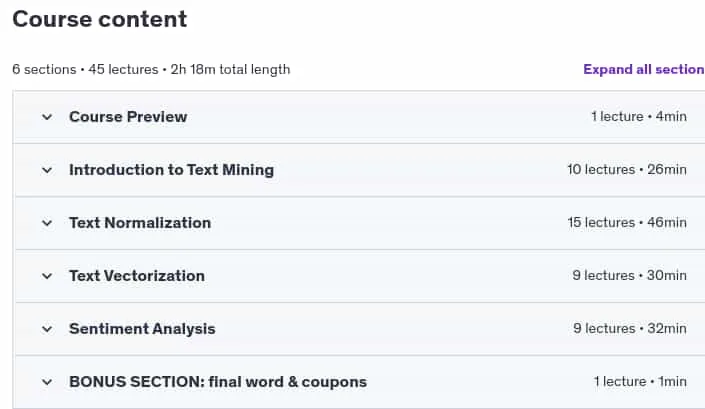Click the 6 sections summary text
This screenshot has width=705, height=409.
tap(151, 70)
